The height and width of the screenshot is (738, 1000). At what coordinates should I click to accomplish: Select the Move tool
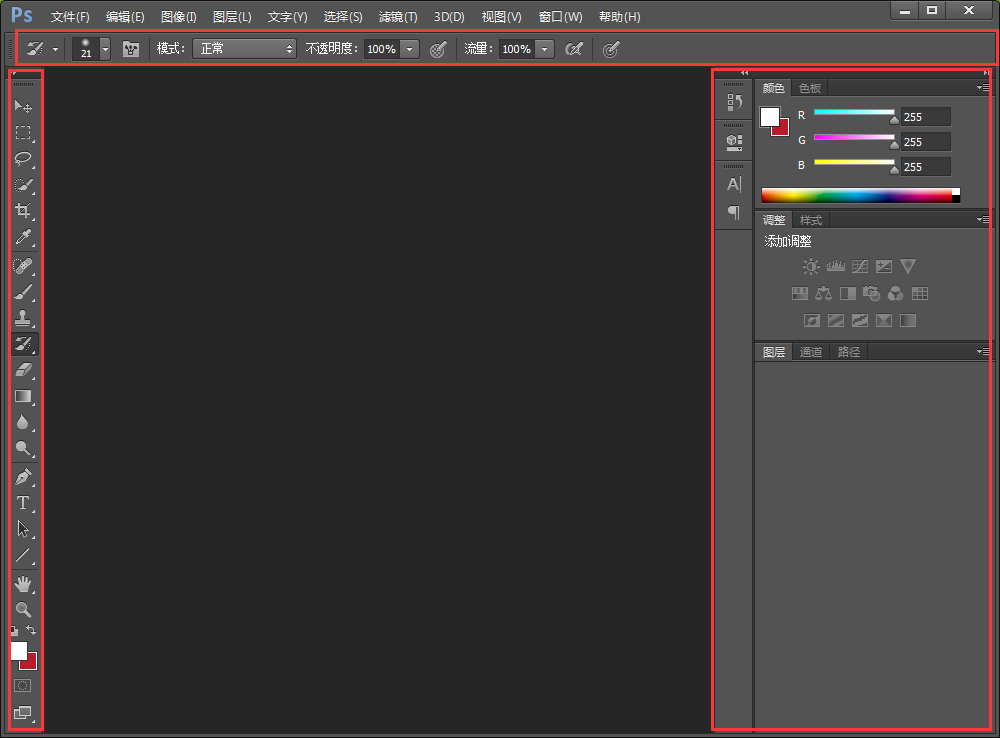24,107
